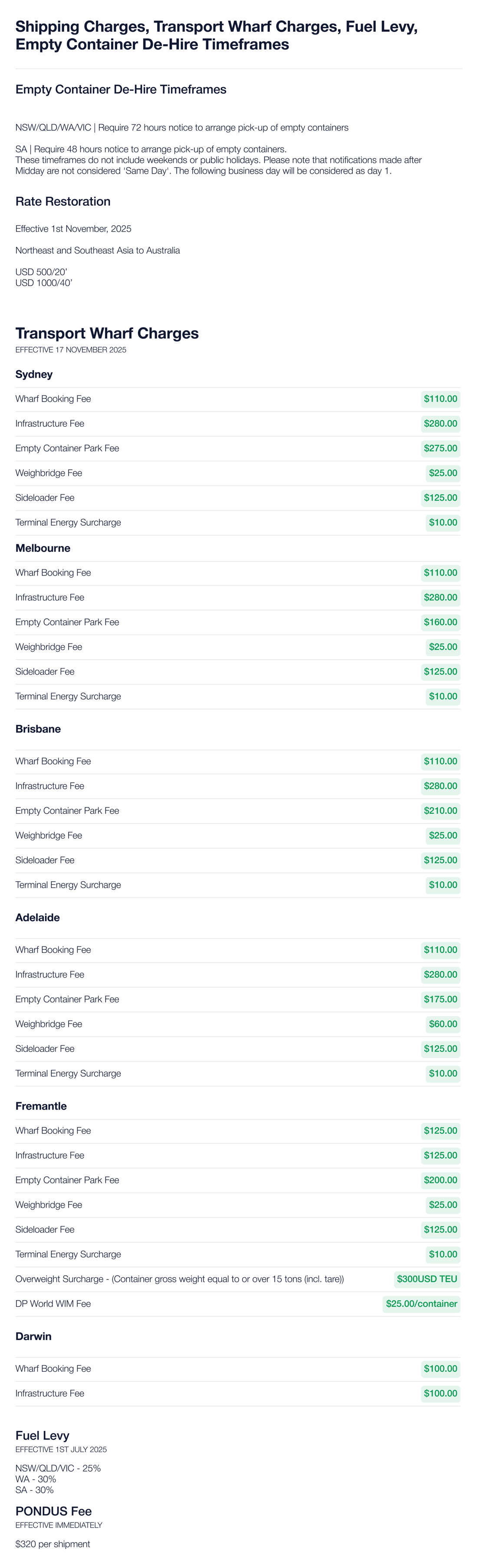Click the USD 1000/40' rate text

(43, 283)
